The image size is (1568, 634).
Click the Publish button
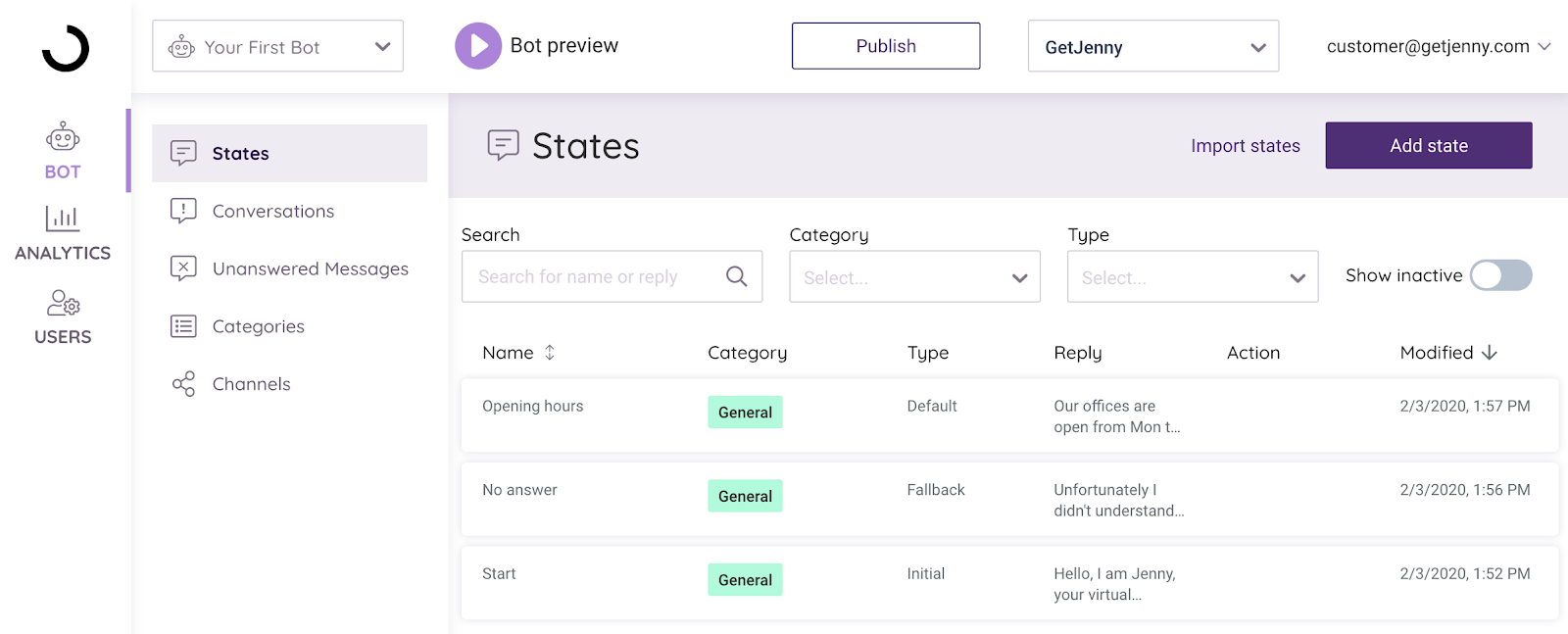pos(885,46)
